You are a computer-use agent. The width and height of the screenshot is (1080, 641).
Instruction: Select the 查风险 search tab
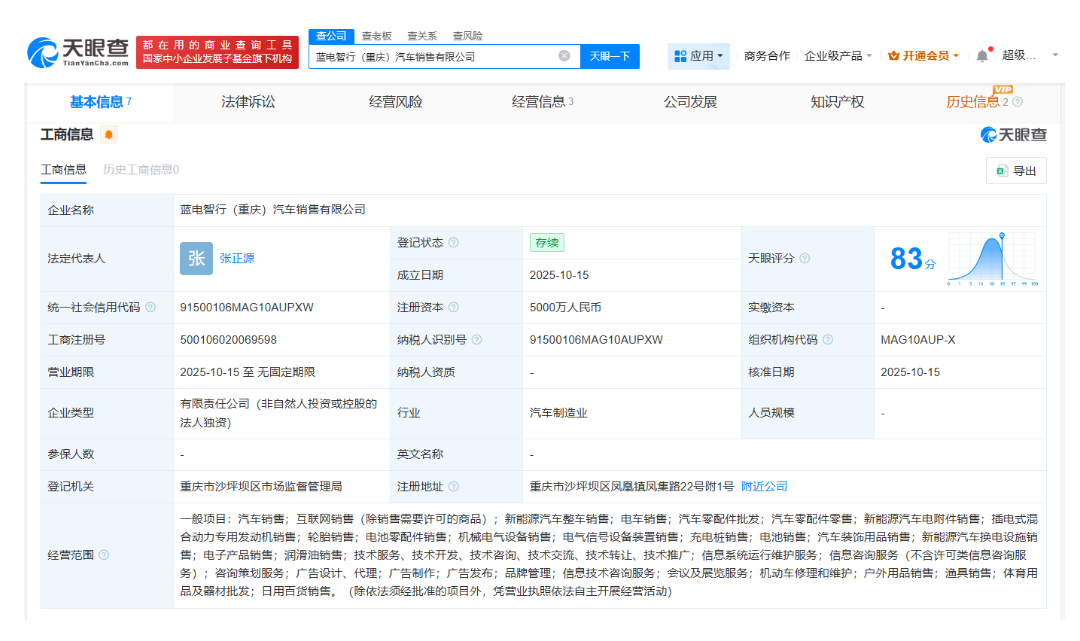tap(468, 36)
